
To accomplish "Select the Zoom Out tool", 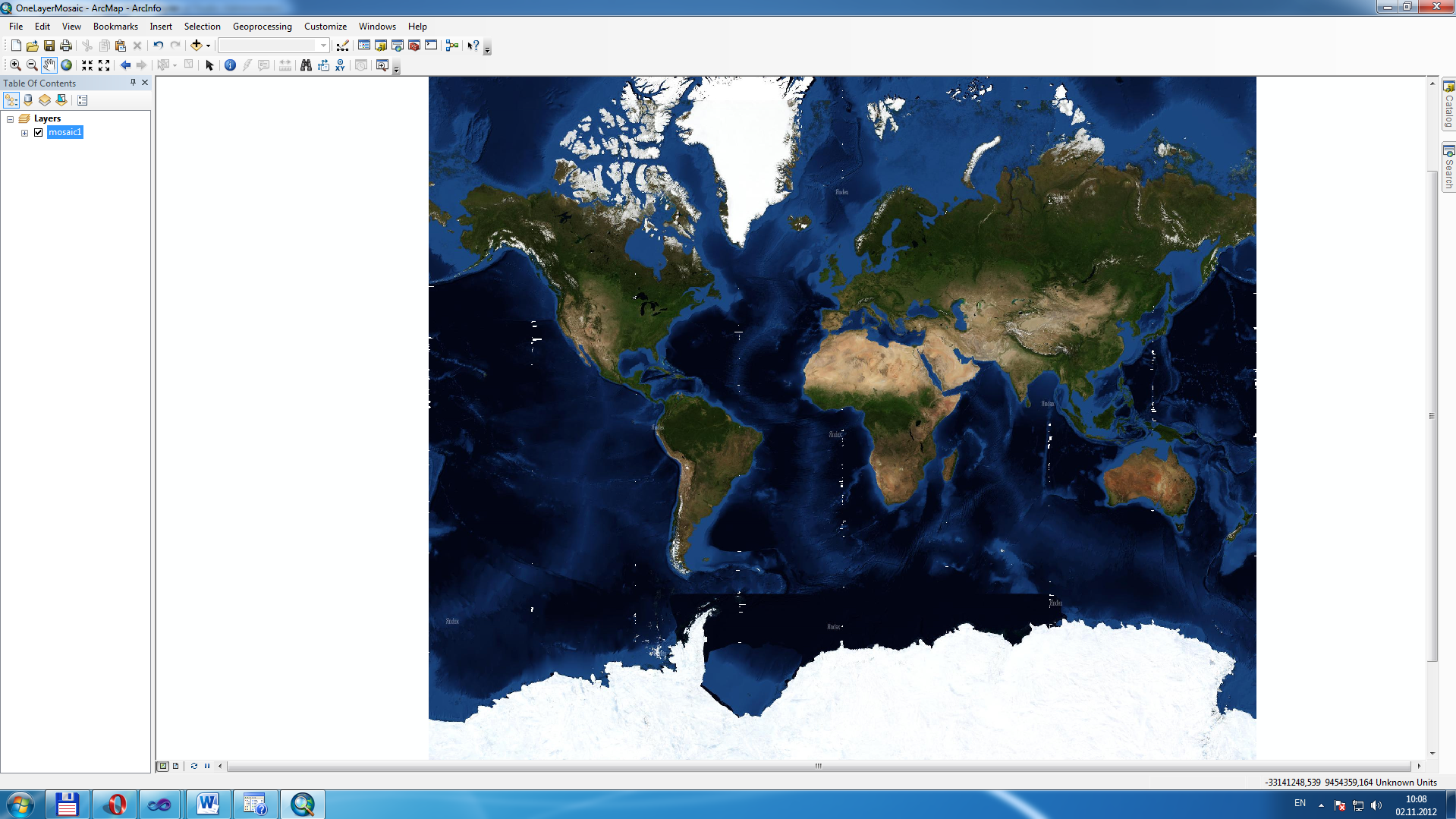I will pyautogui.click(x=32, y=65).
